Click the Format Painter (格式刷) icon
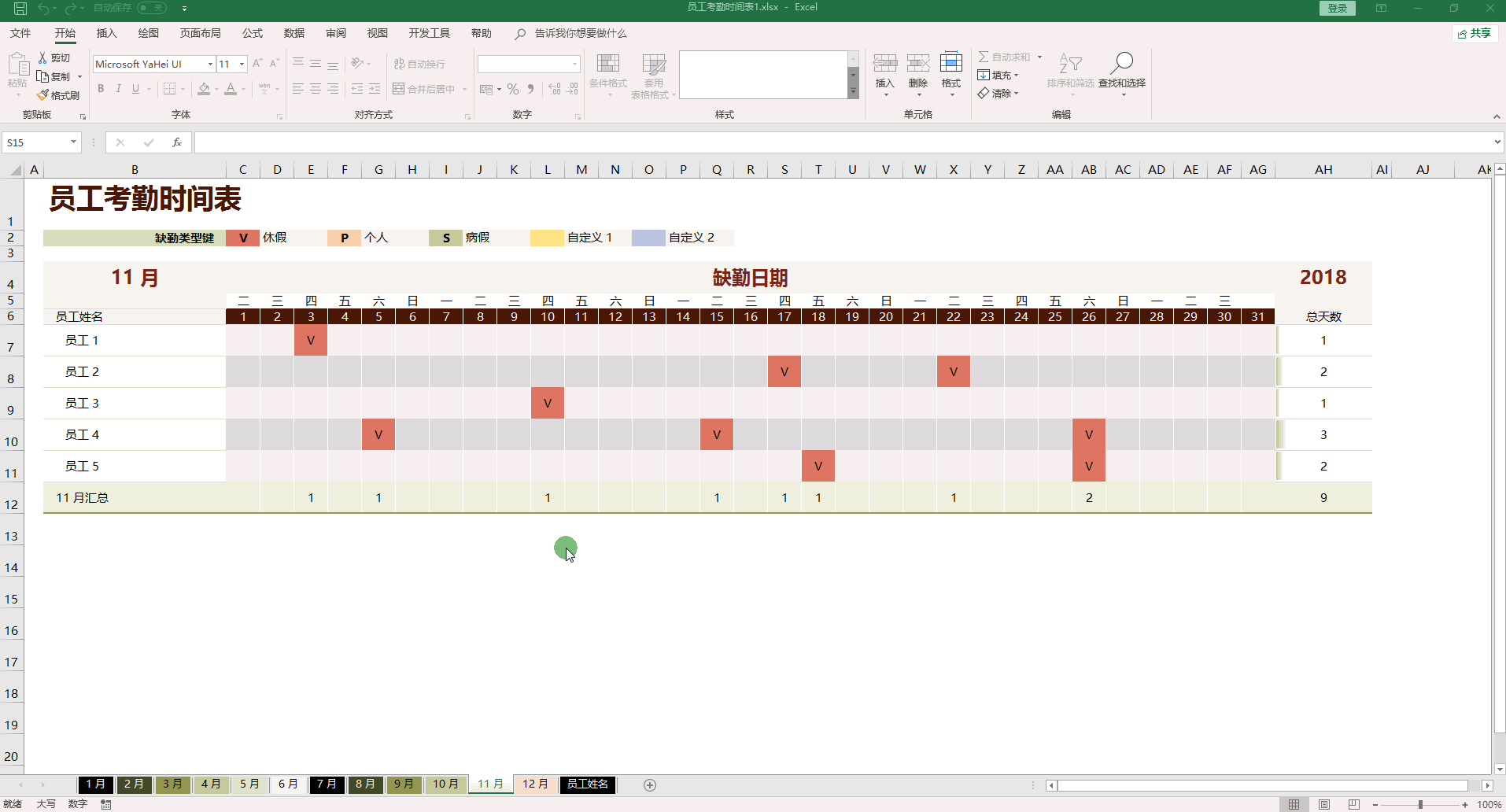This screenshot has height=812, width=1506. pyautogui.click(x=43, y=95)
